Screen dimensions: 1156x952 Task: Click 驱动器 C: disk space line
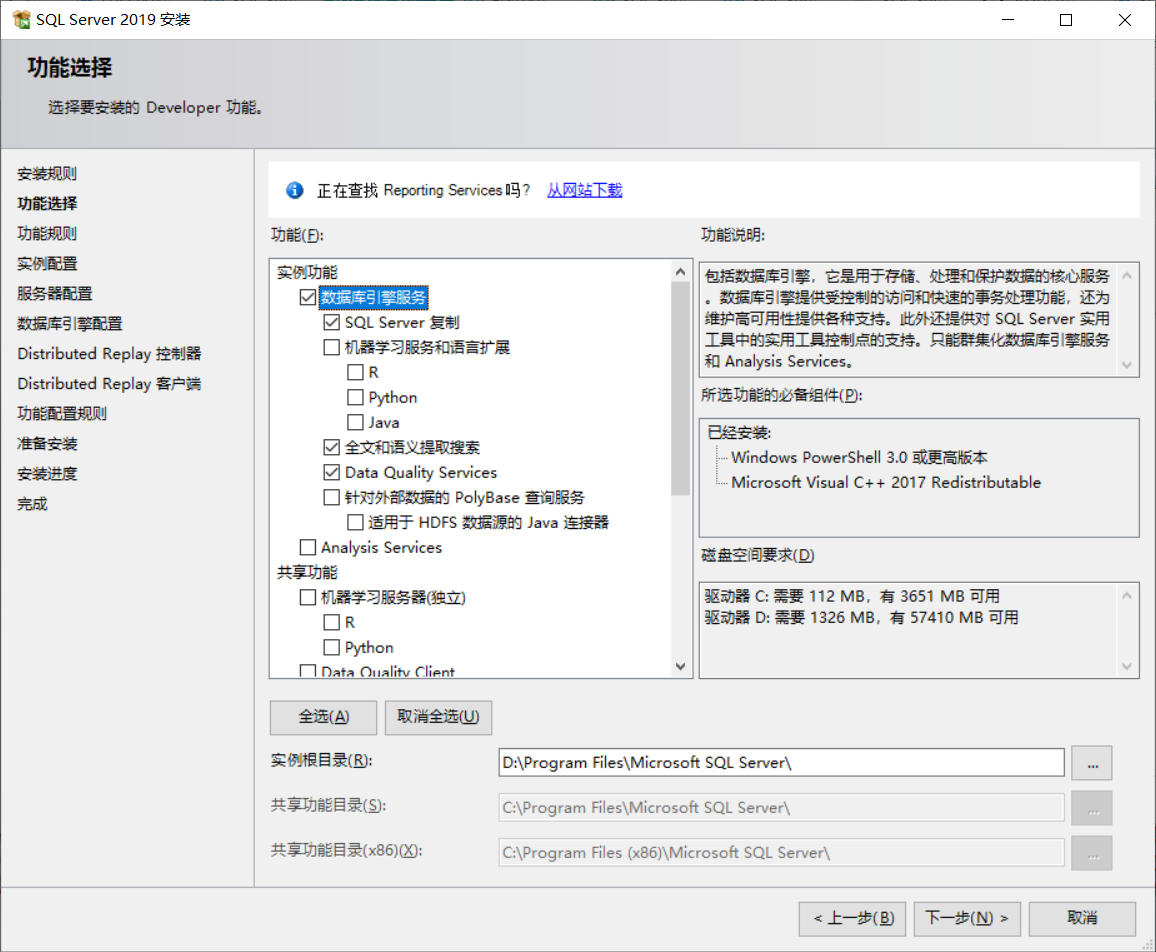852,597
